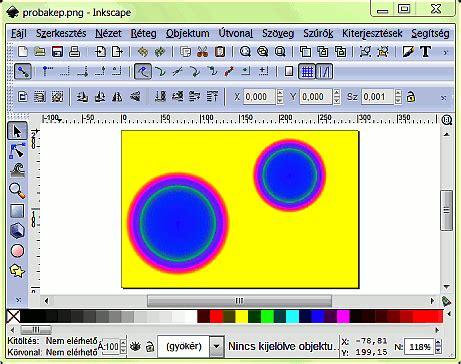Open the Nézet menu
The height and width of the screenshot is (364, 461).
pos(108,33)
